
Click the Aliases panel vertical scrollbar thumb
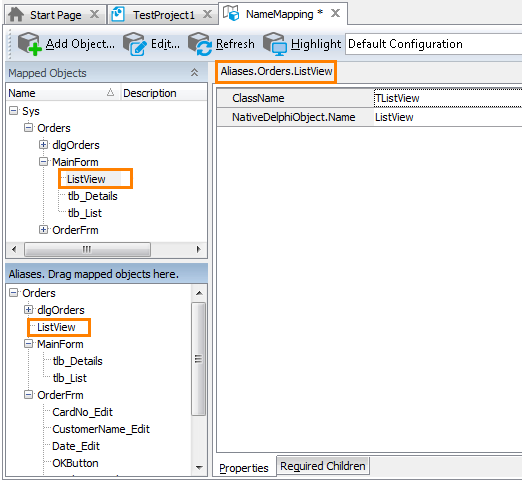pyautogui.click(x=199, y=359)
